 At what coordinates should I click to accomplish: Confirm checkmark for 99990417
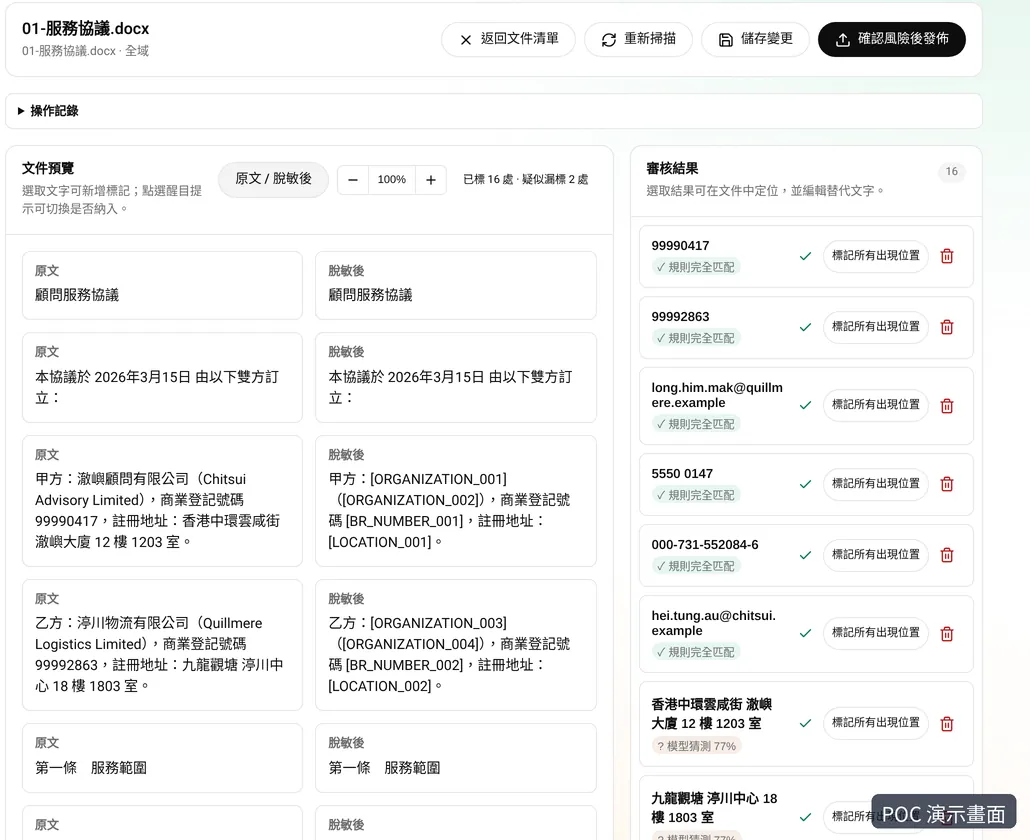click(x=805, y=256)
